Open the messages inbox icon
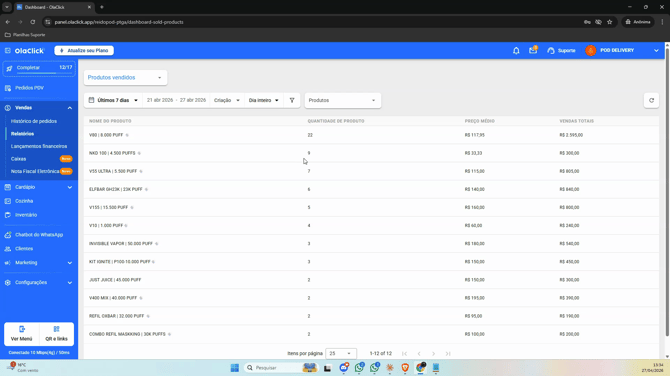The image size is (670, 376). 533,50
